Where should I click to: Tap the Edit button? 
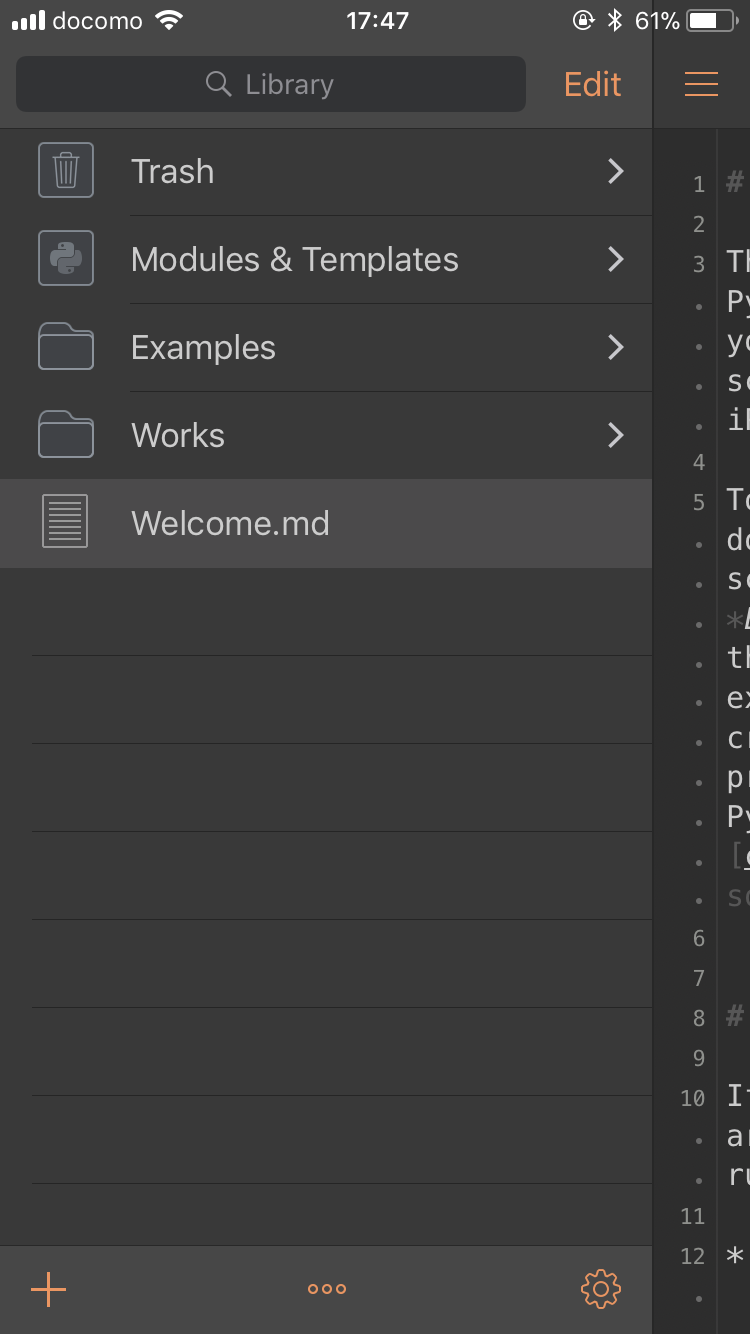click(x=591, y=84)
